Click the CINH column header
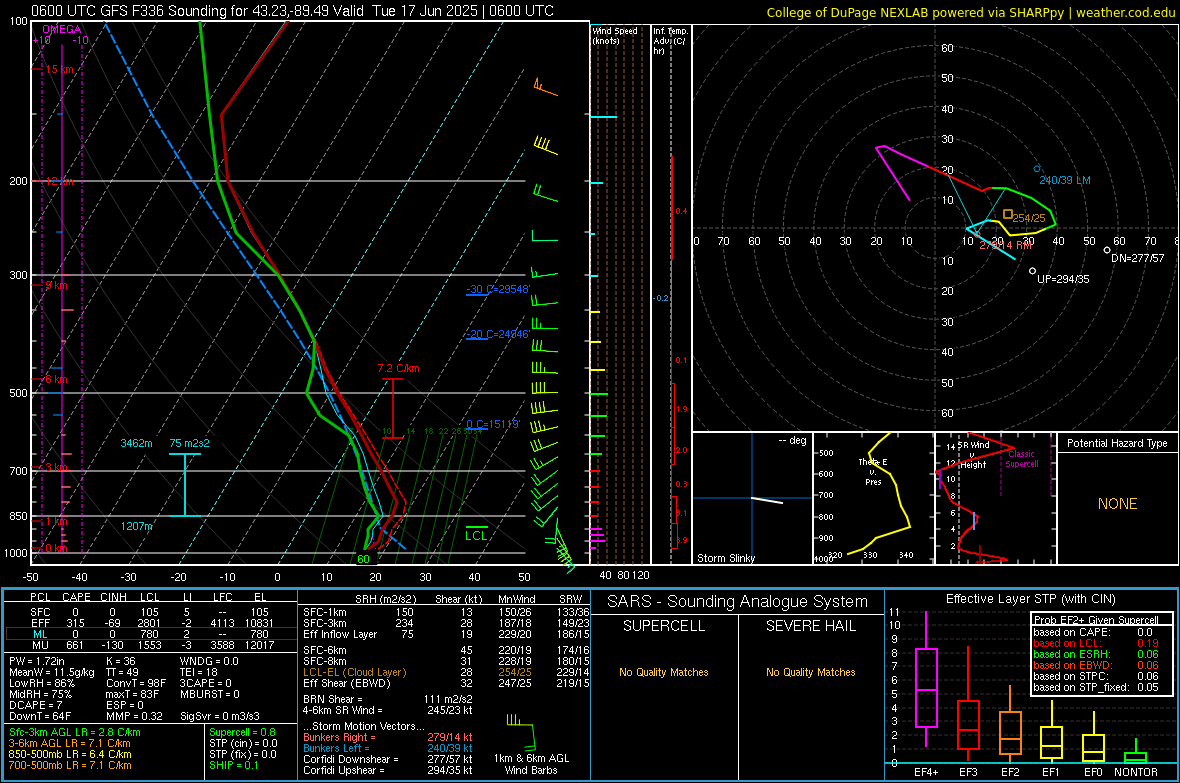Image resolution: width=1180 pixels, height=783 pixels. click(x=113, y=597)
